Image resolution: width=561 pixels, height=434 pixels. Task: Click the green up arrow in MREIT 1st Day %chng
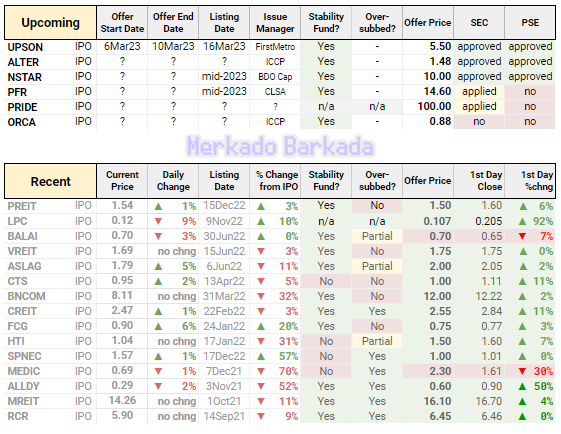pyautogui.click(x=522, y=401)
